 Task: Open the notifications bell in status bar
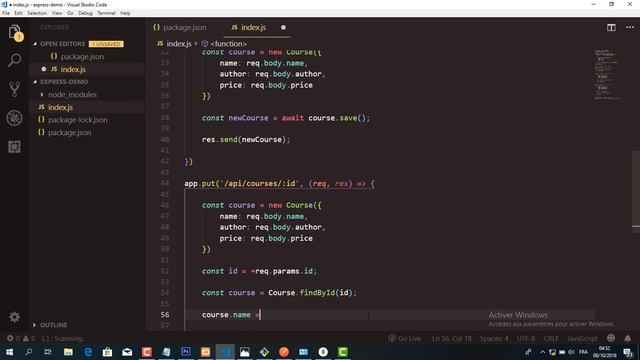click(x=628, y=338)
